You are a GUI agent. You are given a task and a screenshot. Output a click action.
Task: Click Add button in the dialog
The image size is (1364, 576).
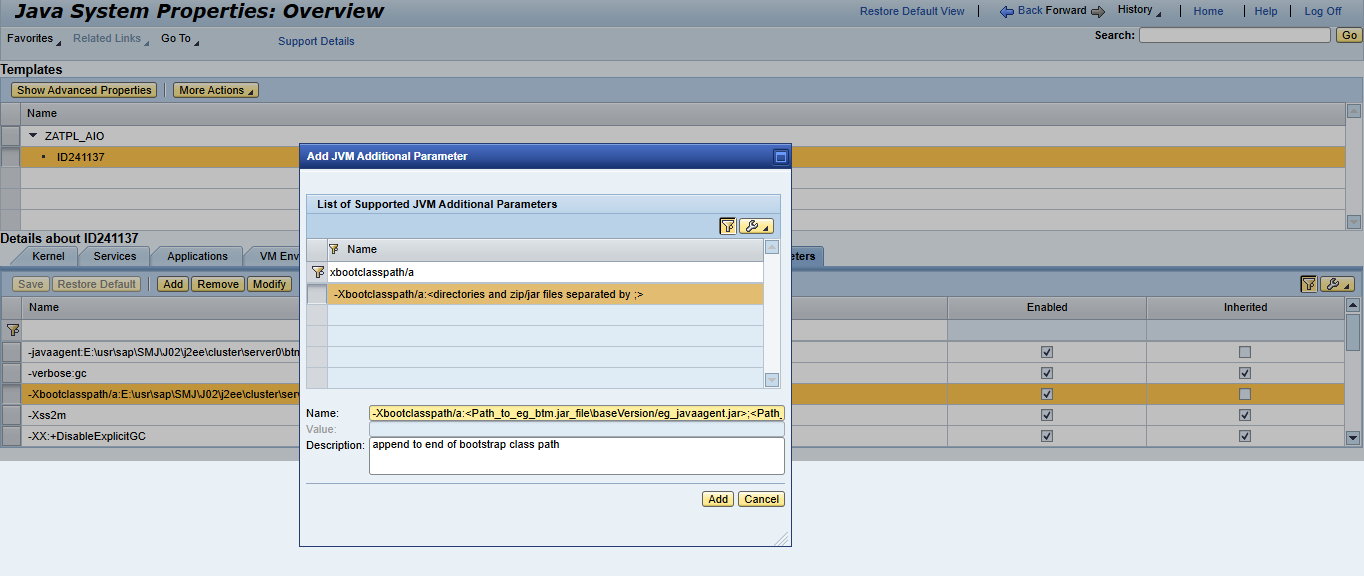[718, 499]
